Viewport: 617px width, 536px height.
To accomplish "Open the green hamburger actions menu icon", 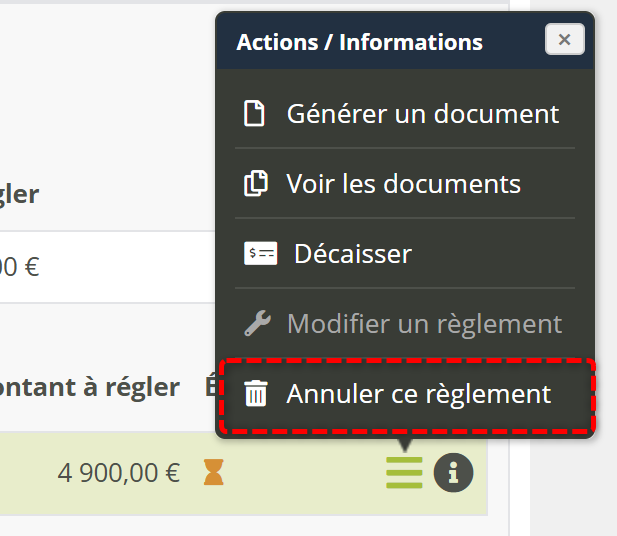I will pyautogui.click(x=405, y=472).
